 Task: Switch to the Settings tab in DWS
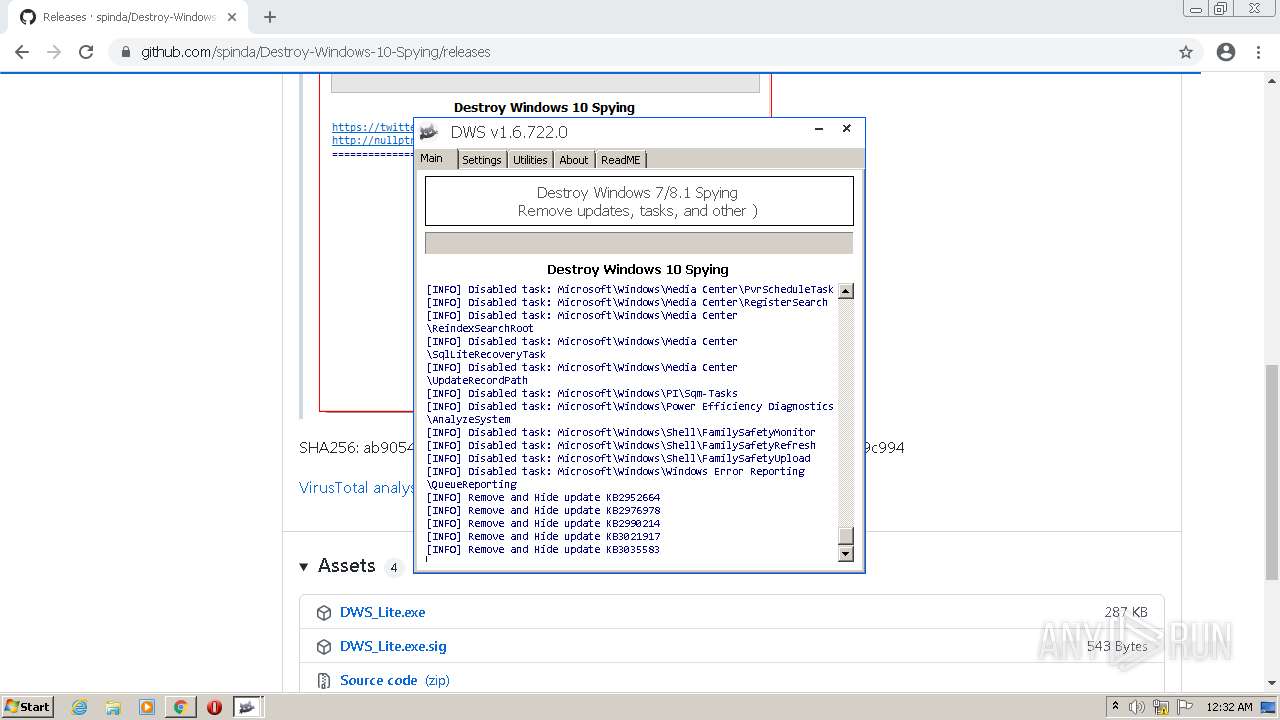(x=481, y=160)
